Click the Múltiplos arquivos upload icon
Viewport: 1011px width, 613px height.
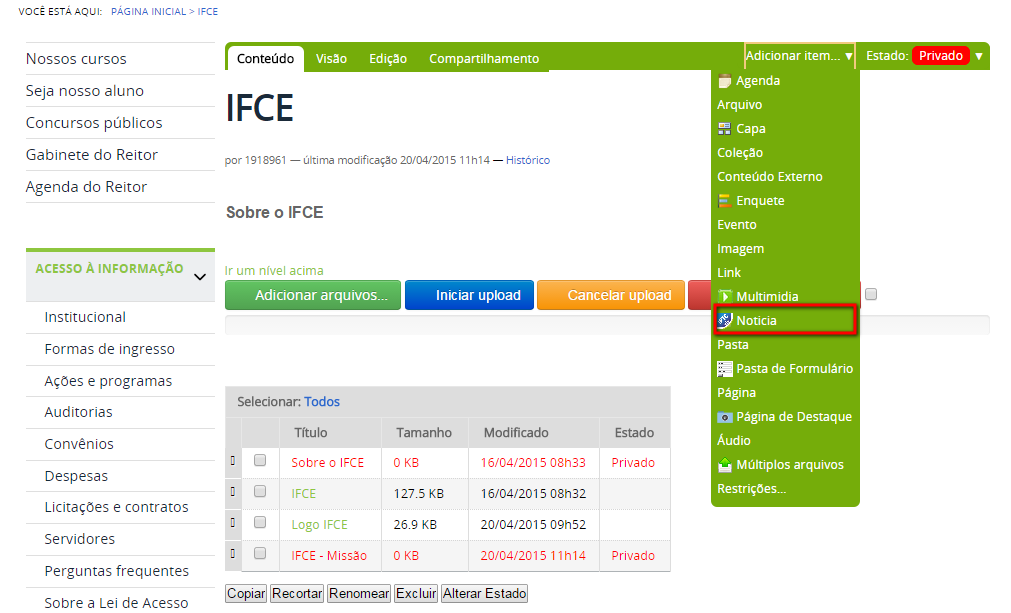click(725, 465)
